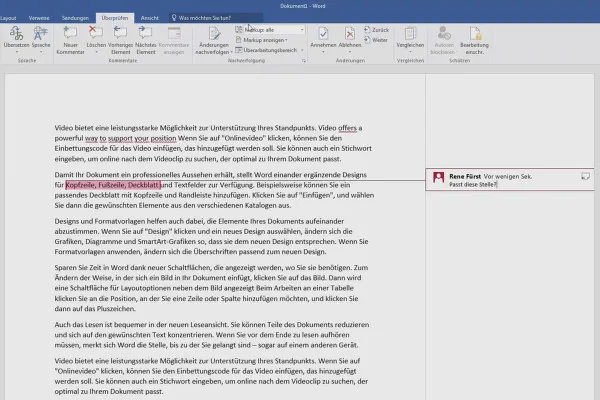Viewport: 600px width, 400px height.
Task: Click the underlined phrase support your position
Action: (x=142, y=138)
